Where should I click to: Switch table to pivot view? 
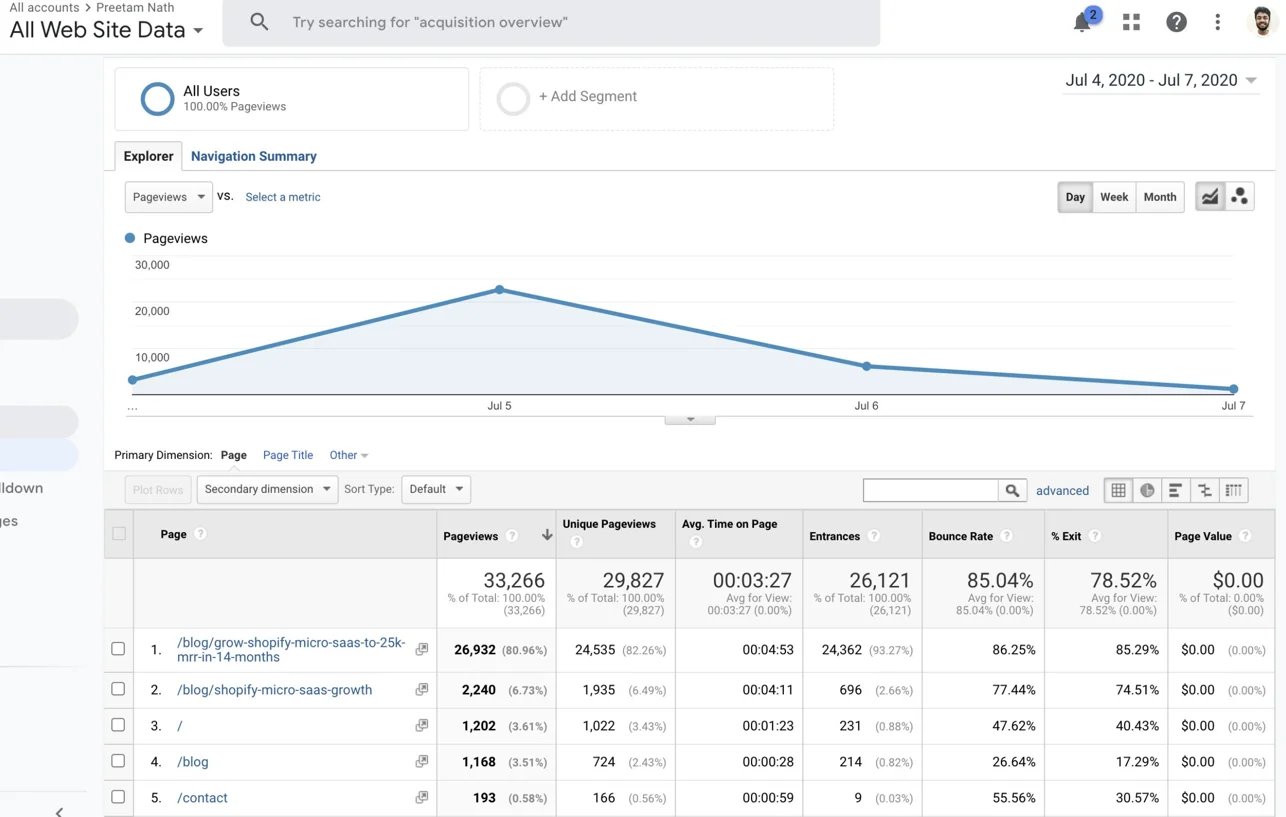[x=1234, y=490]
